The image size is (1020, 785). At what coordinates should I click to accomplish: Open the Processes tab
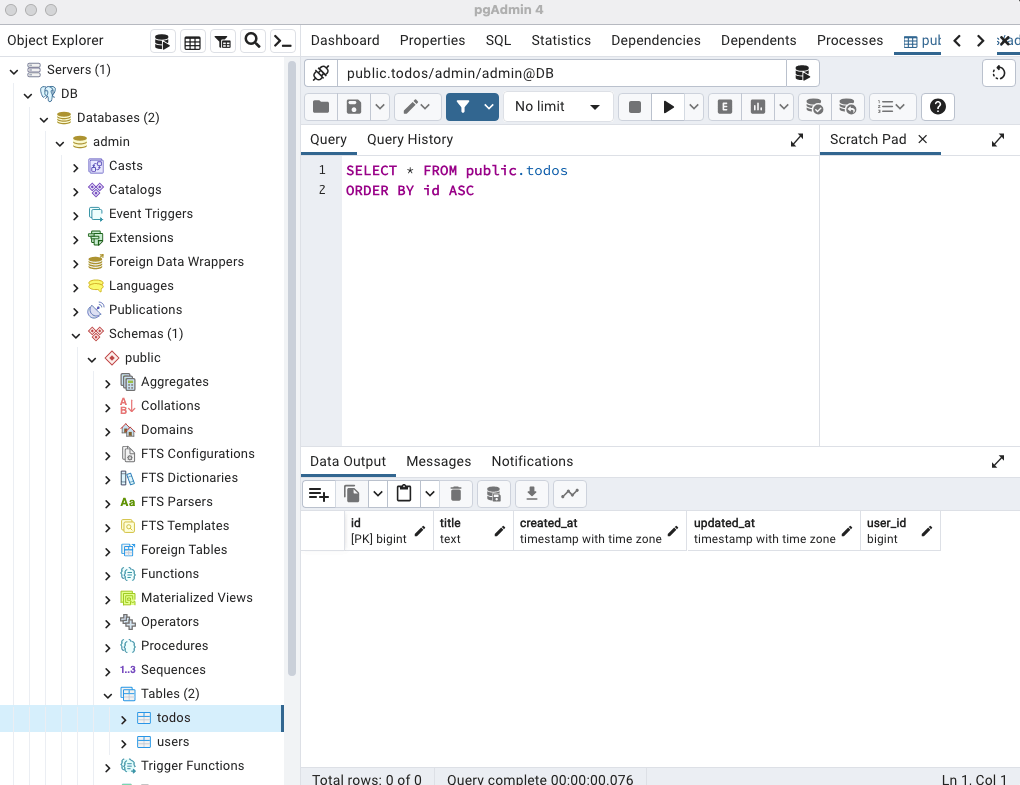pyautogui.click(x=850, y=40)
